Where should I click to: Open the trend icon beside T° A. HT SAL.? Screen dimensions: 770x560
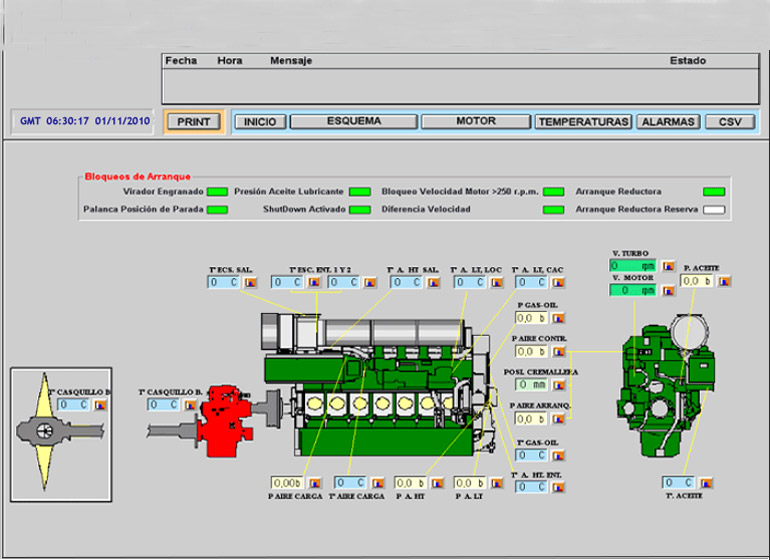point(434,283)
